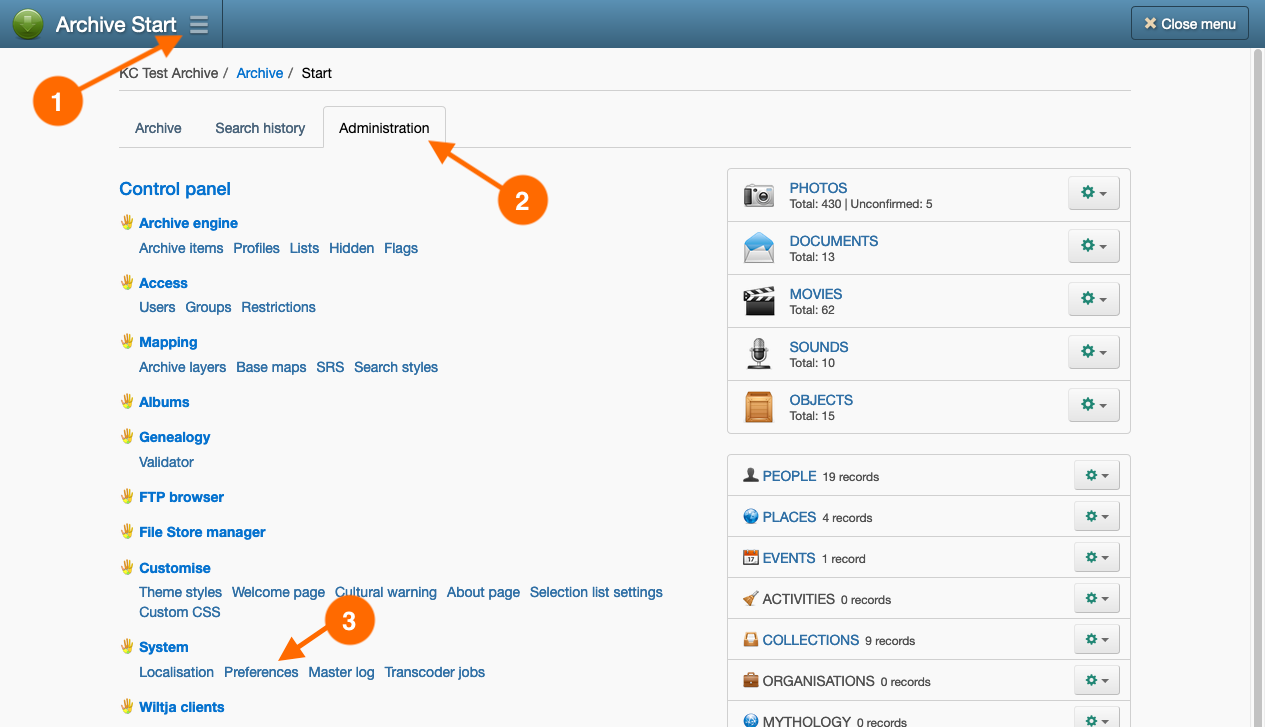Click the Objects crate icon
The height and width of the screenshot is (727, 1265).
pyautogui.click(x=759, y=407)
